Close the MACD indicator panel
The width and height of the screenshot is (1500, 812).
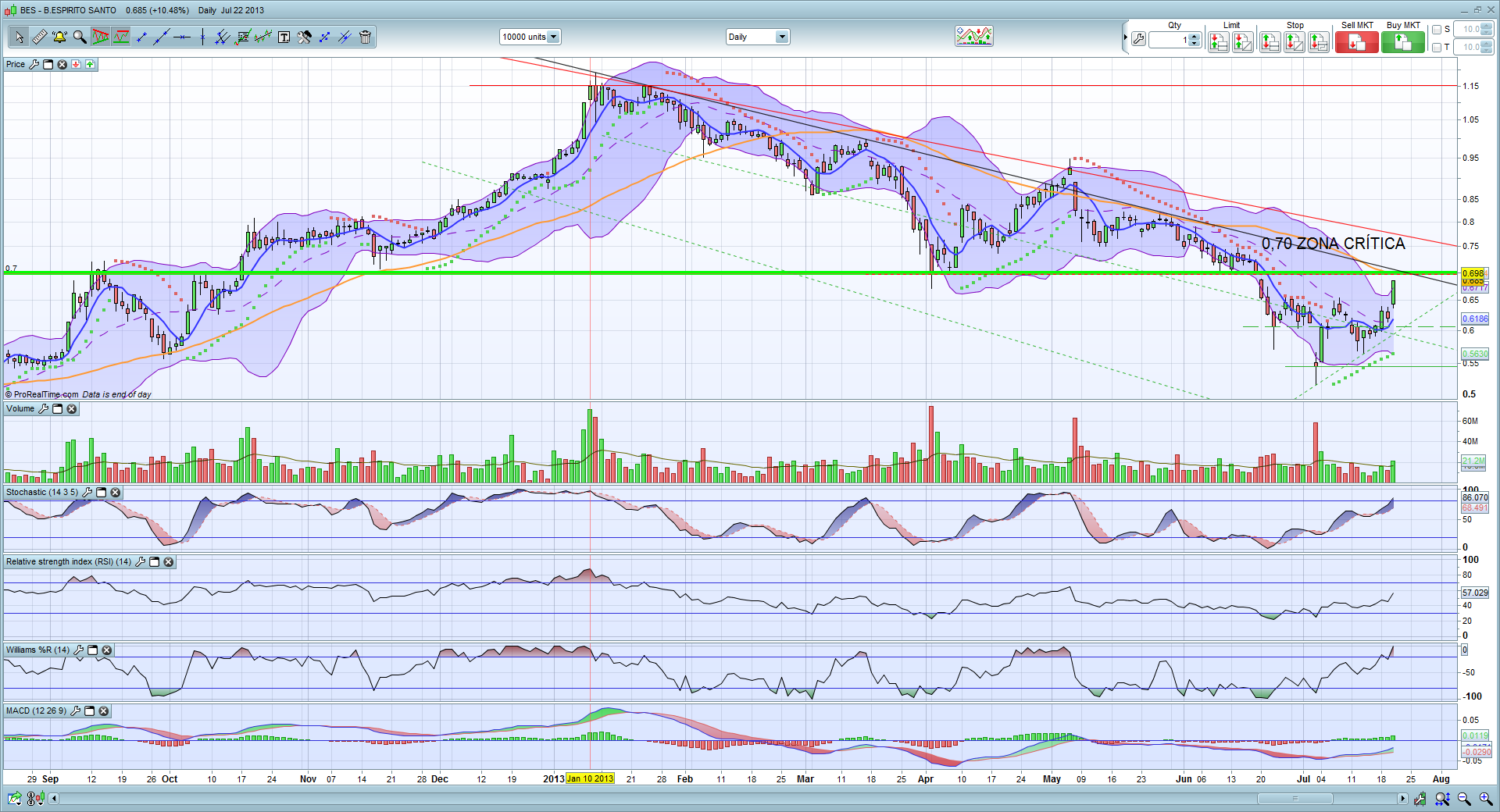pos(104,711)
